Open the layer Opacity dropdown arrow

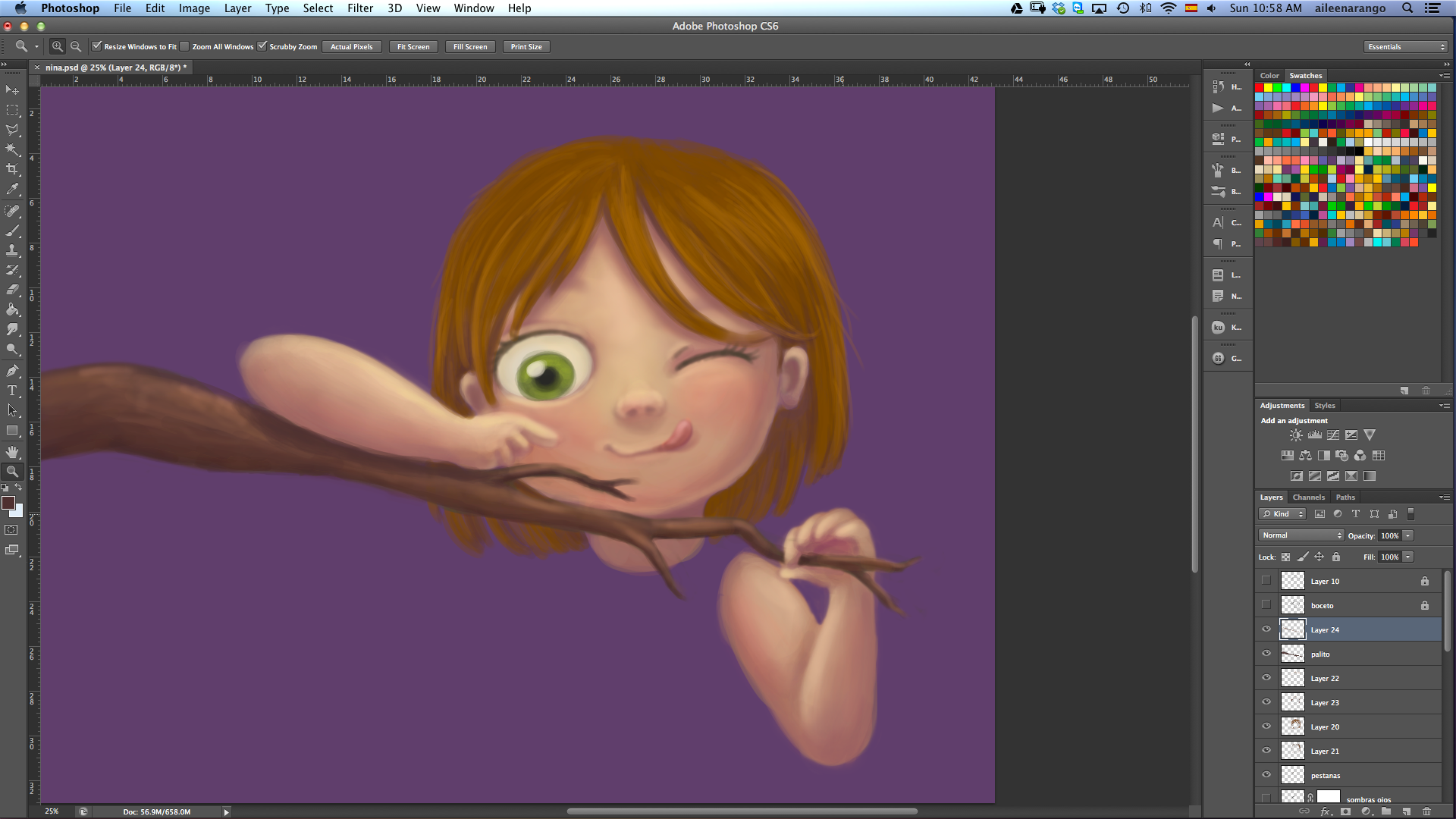click(x=1408, y=535)
